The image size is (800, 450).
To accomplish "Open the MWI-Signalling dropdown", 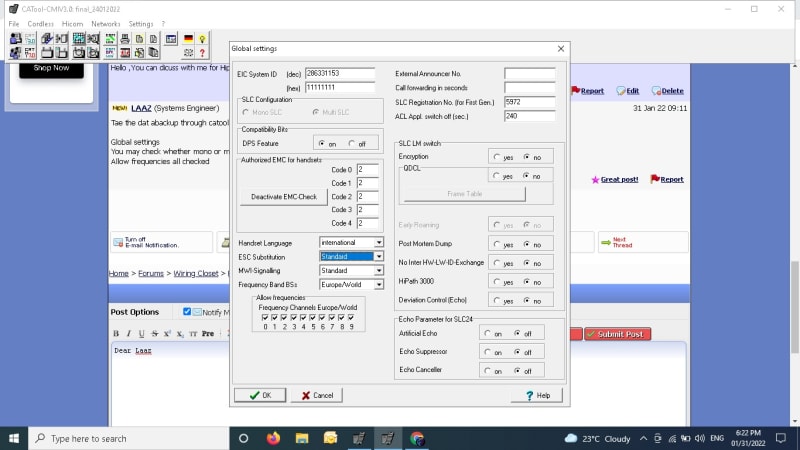I will [x=379, y=270].
